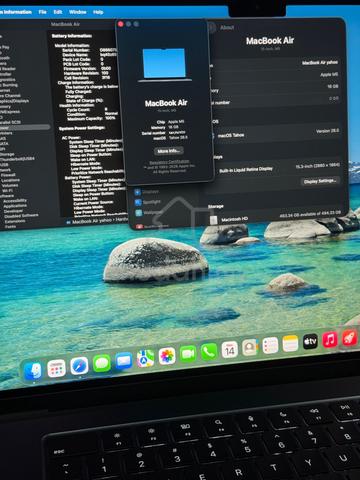The width and height of the screenshot is (360, 480).
Task: Open Contacts app in the Dock
Action: pyautogui.click(x=250, y=347)
